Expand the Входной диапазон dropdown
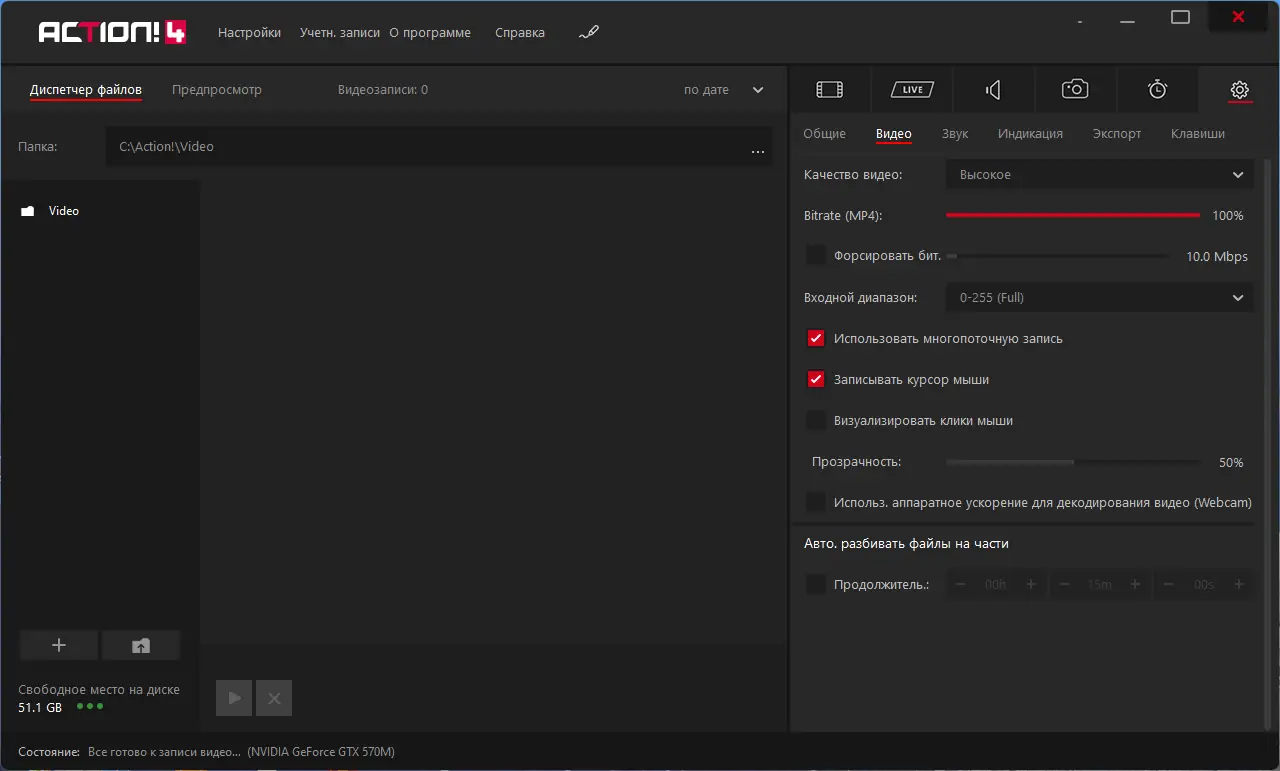1280x771 pixels. point(1100,297)
